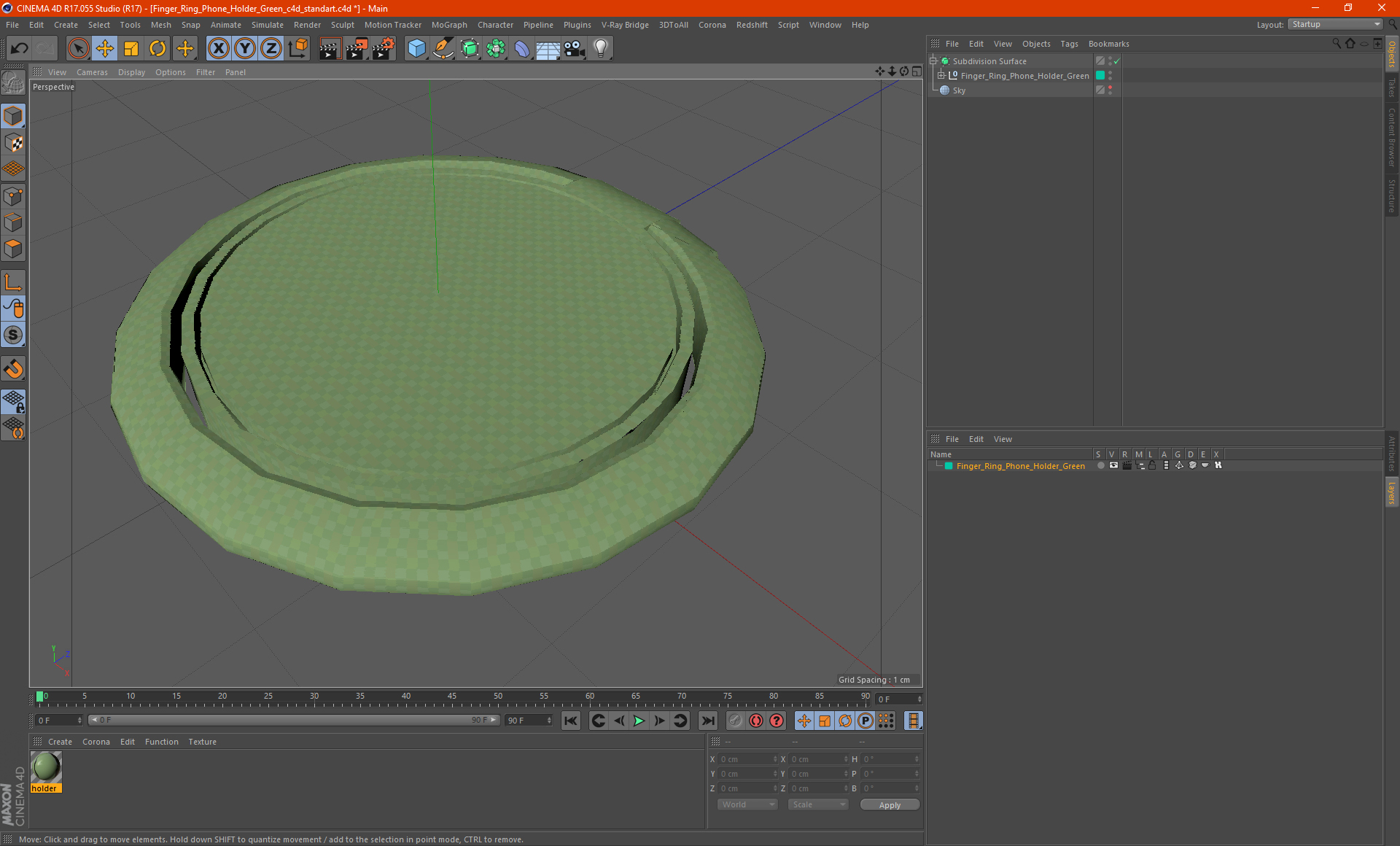This screenshot has width=1400, height=846.
Task: Open Edit Render Settings
Action: coord(384,48)
